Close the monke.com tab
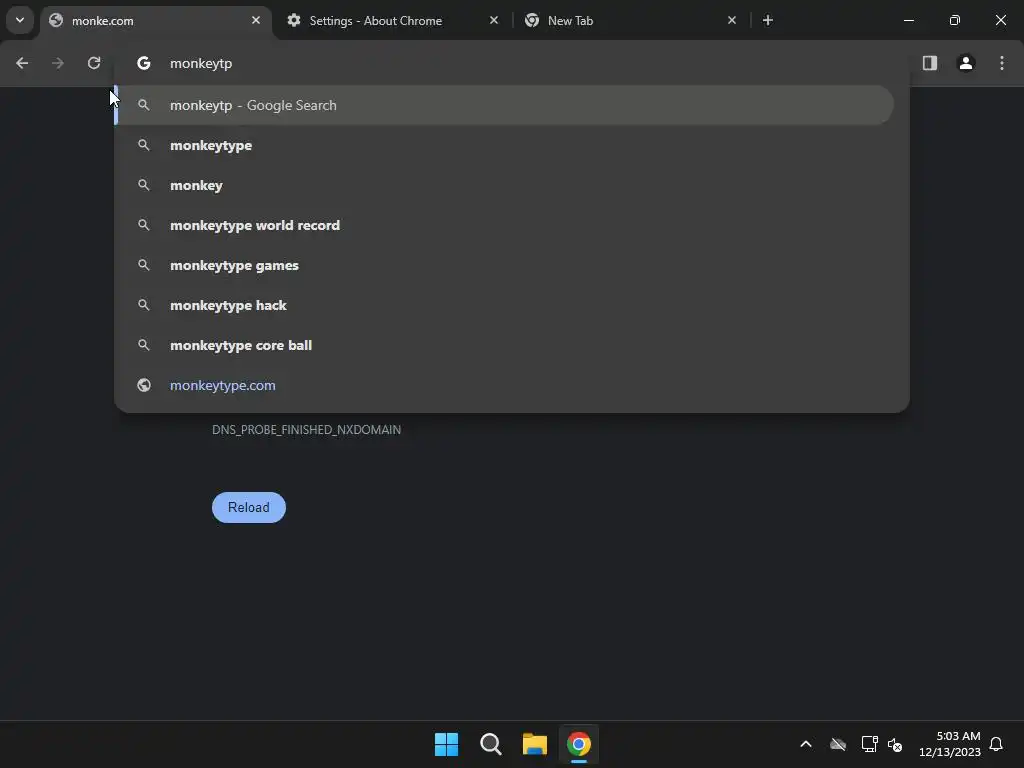The width and height of the screenshot is (1024, 768). (x=256, y=20)
